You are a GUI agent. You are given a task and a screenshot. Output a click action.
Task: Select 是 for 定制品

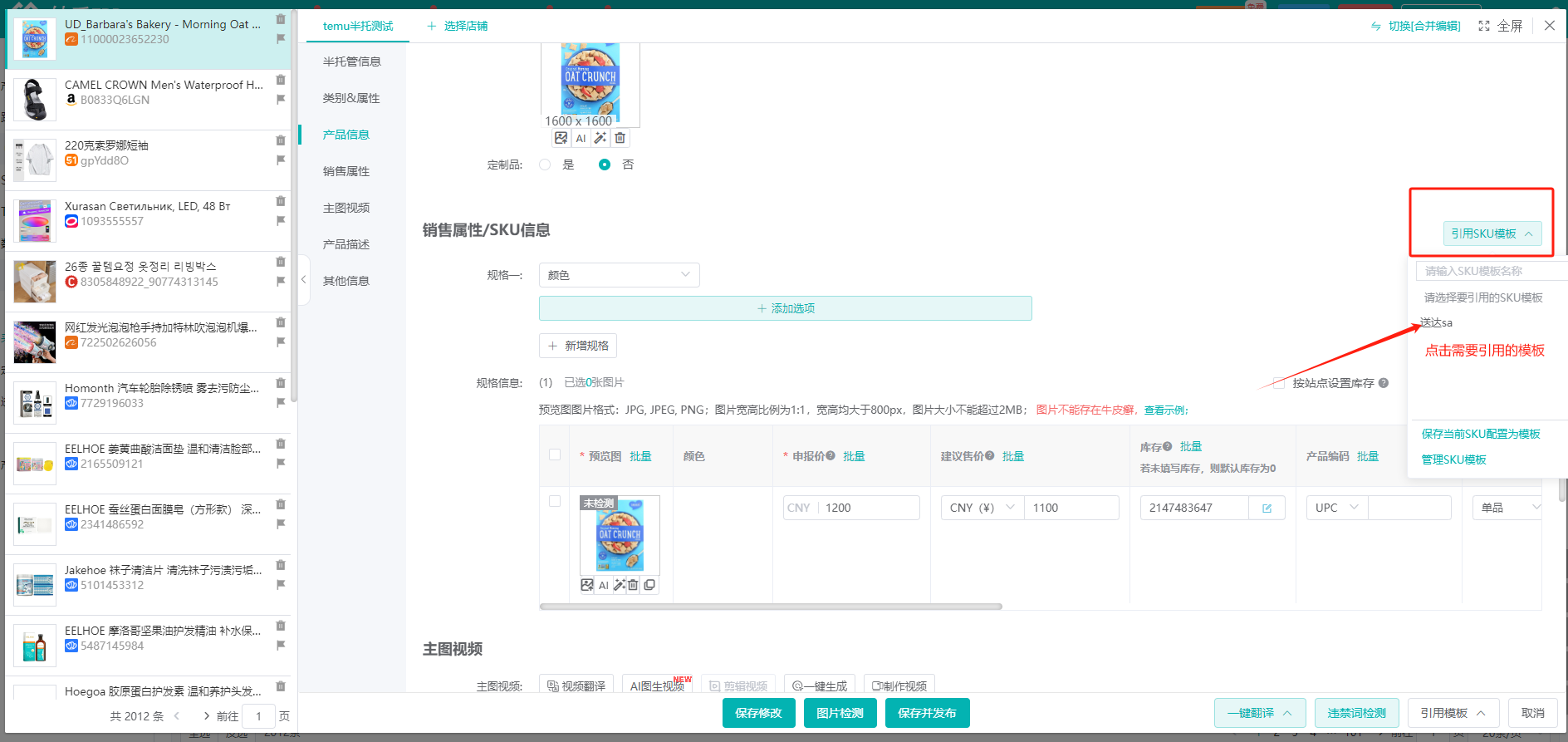[x=545, y=165]
